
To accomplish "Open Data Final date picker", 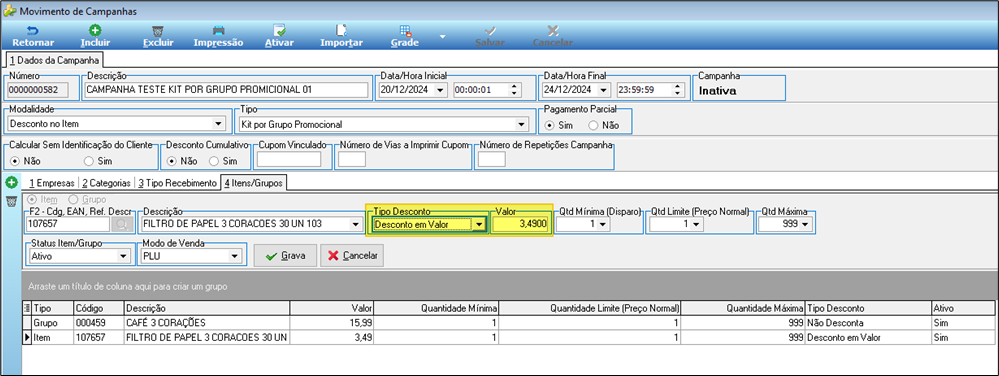I will point(604,90).
